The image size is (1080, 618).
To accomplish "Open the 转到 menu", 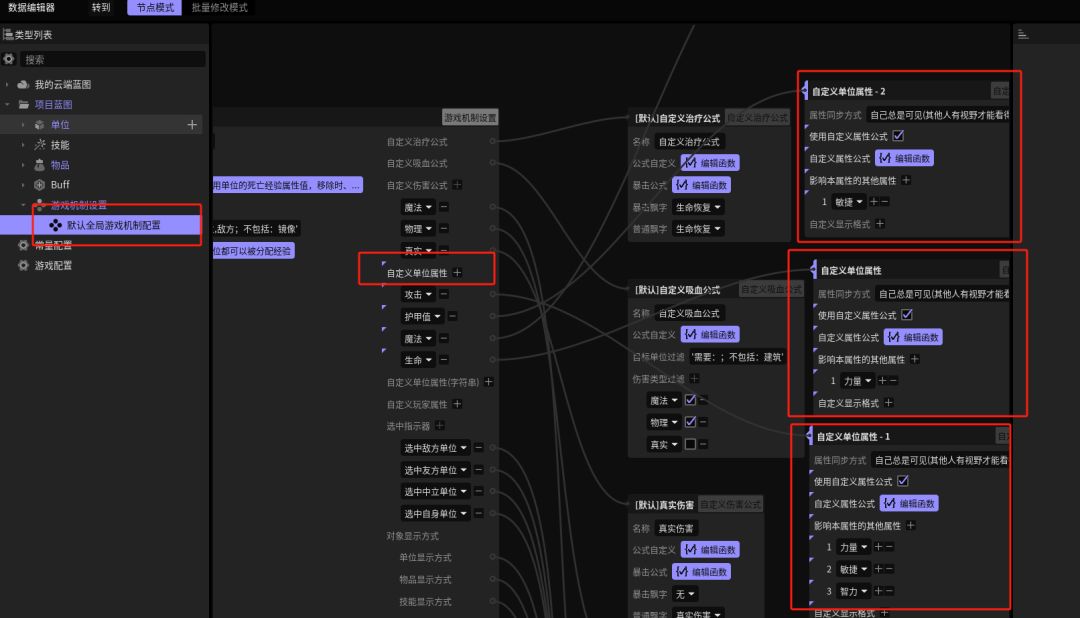I will (x=101, y=8).
